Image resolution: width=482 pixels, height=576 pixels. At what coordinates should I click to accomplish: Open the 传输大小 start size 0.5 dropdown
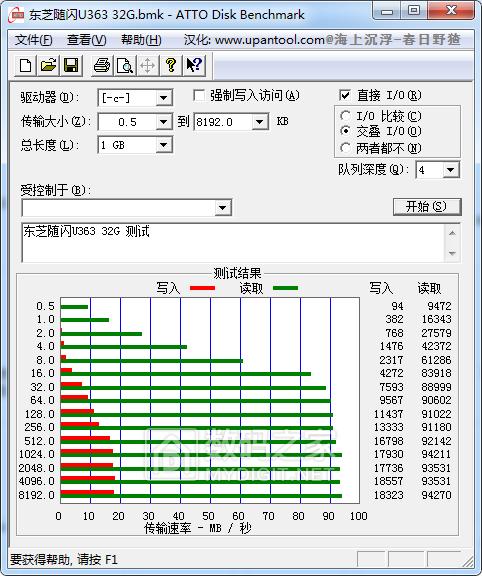click(163, 122)
